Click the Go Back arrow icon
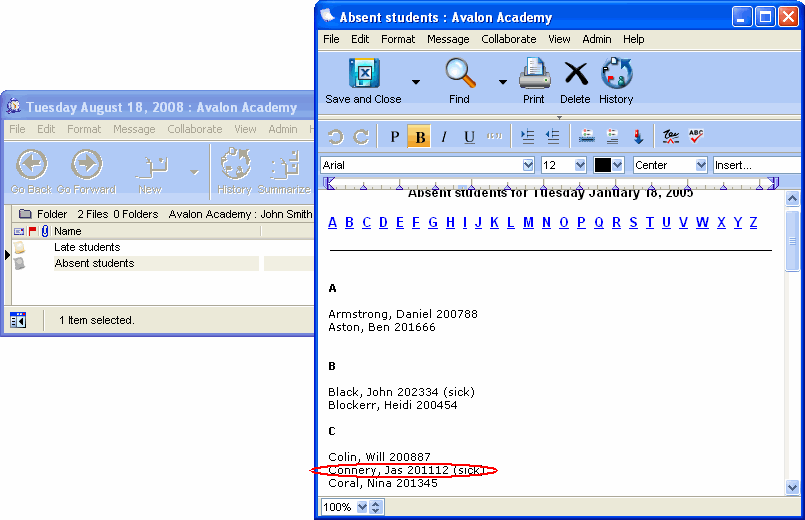805x520 pixels. click(x=32, y=164)
